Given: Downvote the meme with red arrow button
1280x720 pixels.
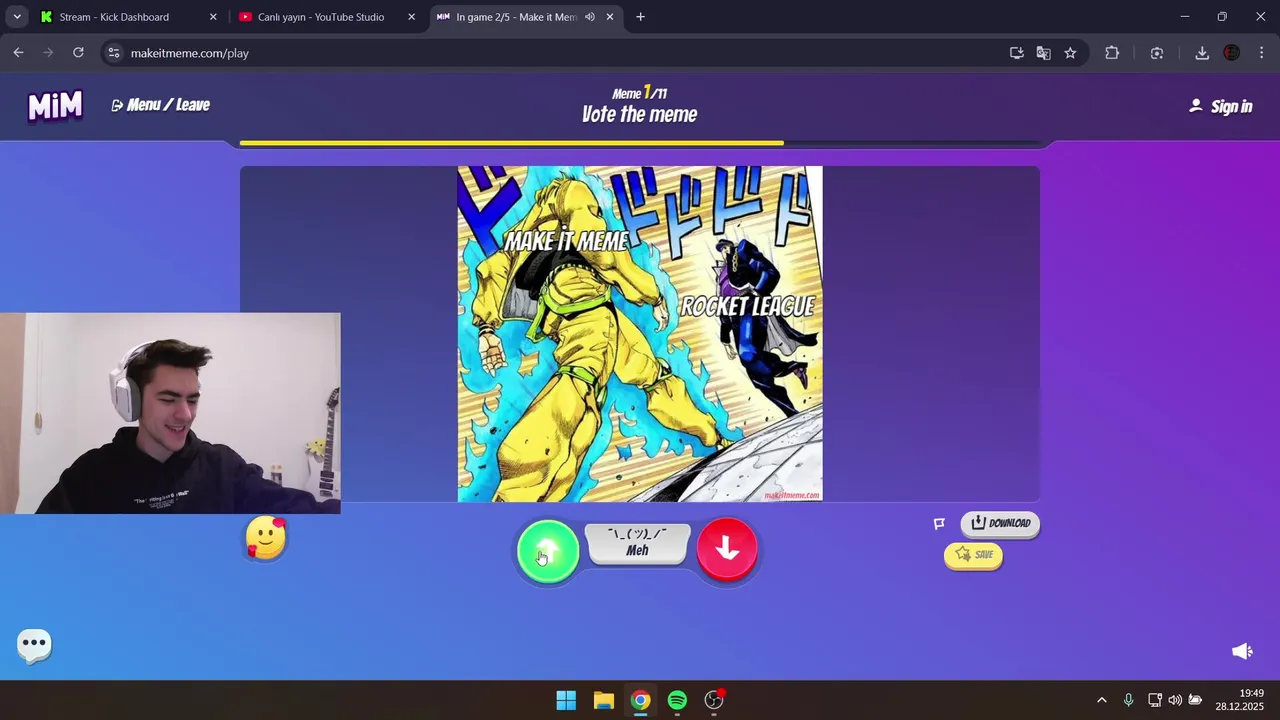Looking at the screenshot, I should (727, 548).
